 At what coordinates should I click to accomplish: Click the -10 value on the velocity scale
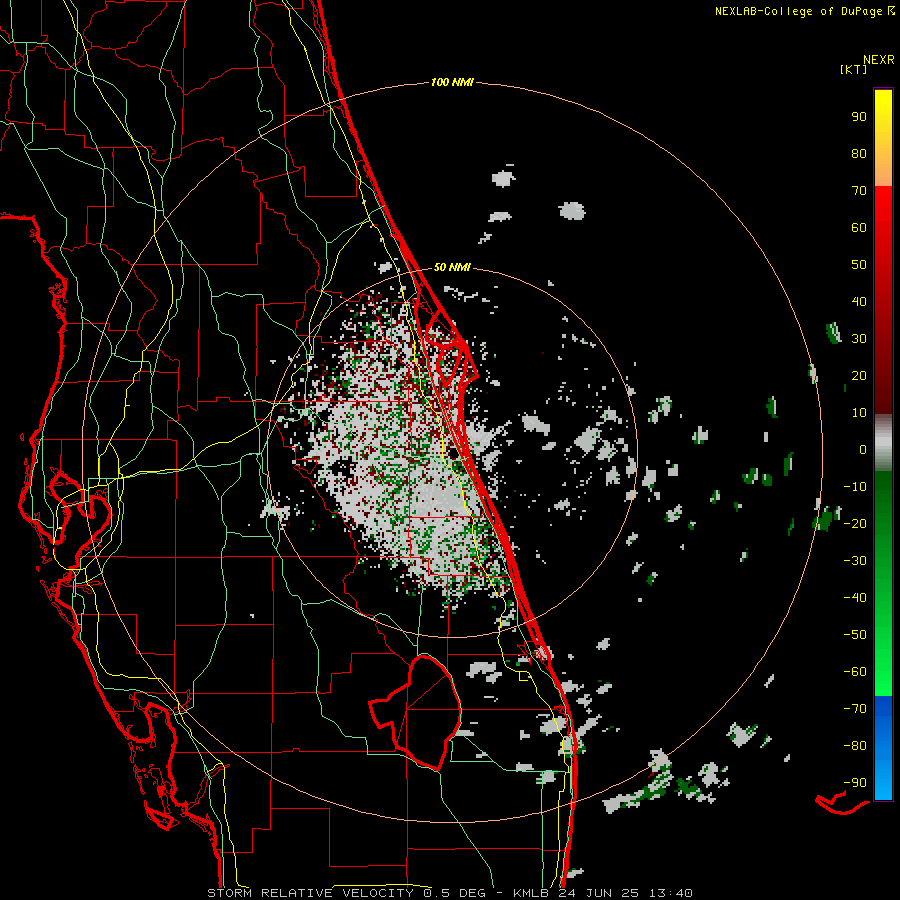pos(855,487)
